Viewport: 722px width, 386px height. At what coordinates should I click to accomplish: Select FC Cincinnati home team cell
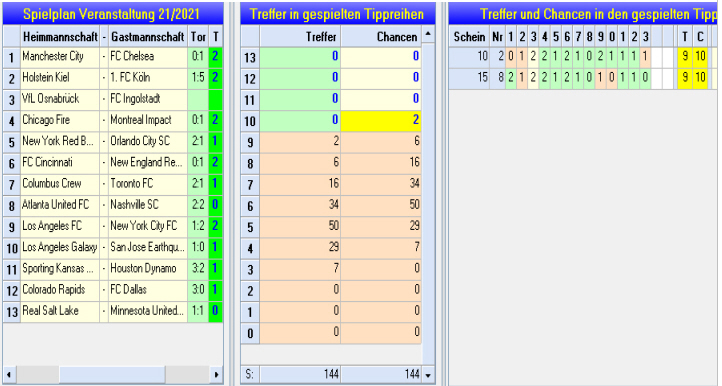coord(60,163)
